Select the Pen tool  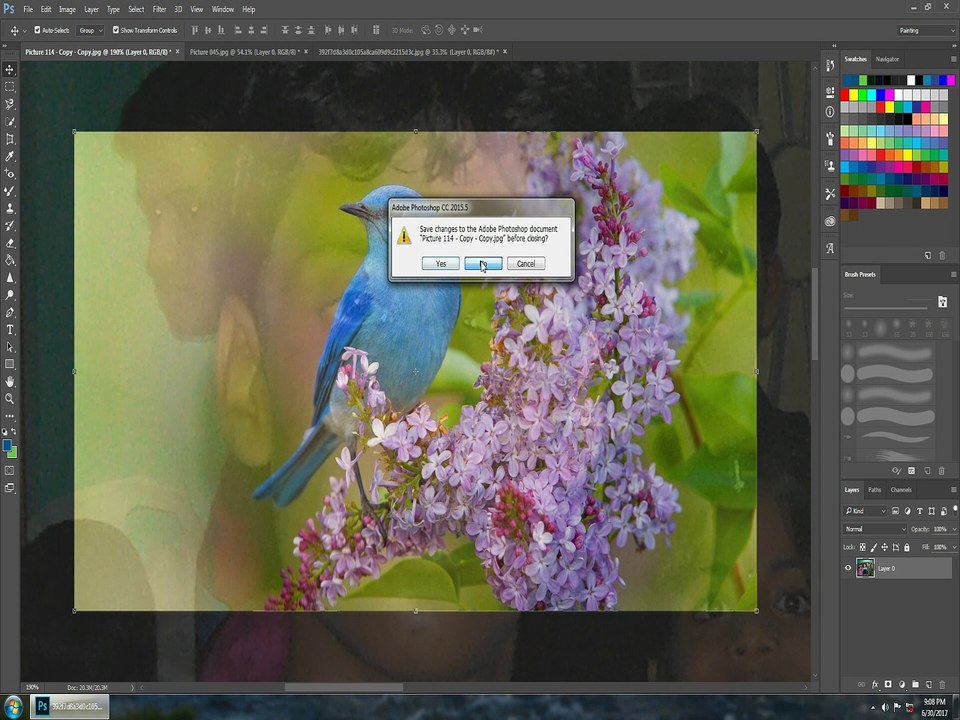(10, 312)
